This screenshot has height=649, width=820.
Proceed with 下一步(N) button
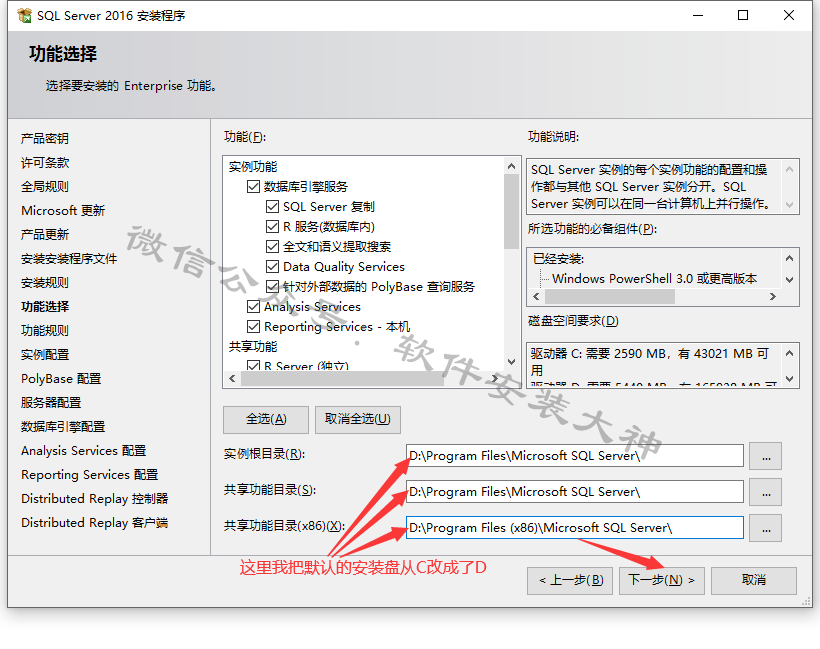tap(662, 580)
